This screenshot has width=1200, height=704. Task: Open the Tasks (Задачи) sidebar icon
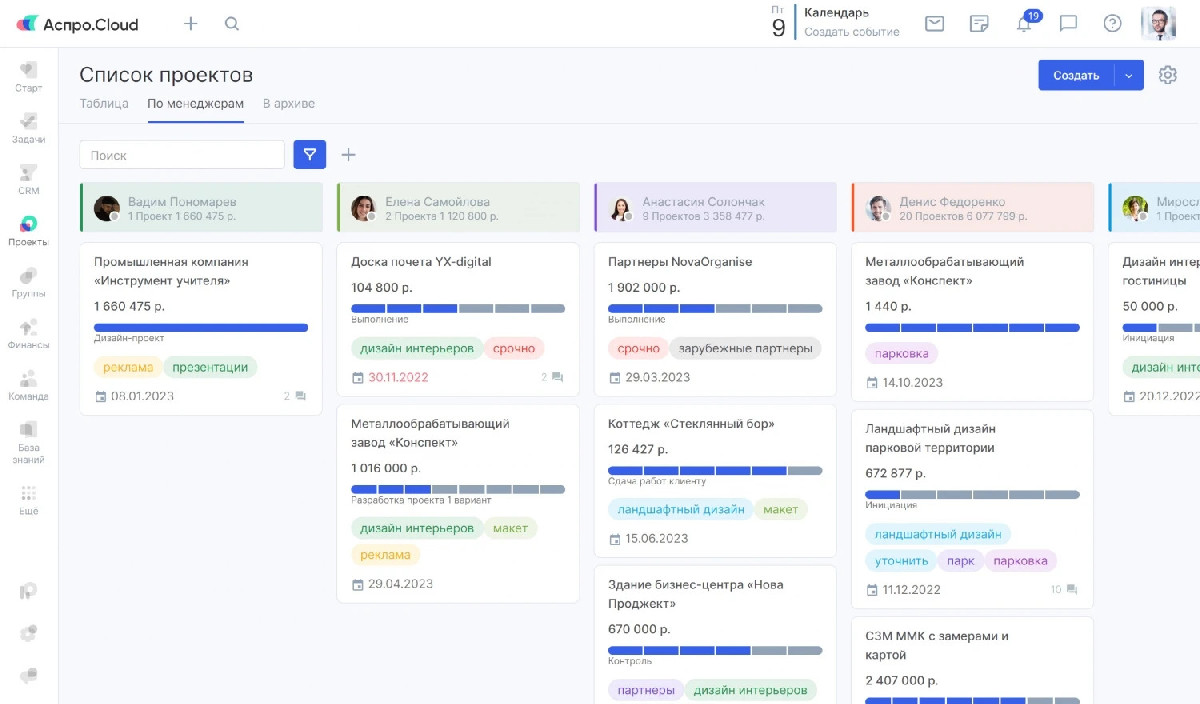(x=28, y=127)
